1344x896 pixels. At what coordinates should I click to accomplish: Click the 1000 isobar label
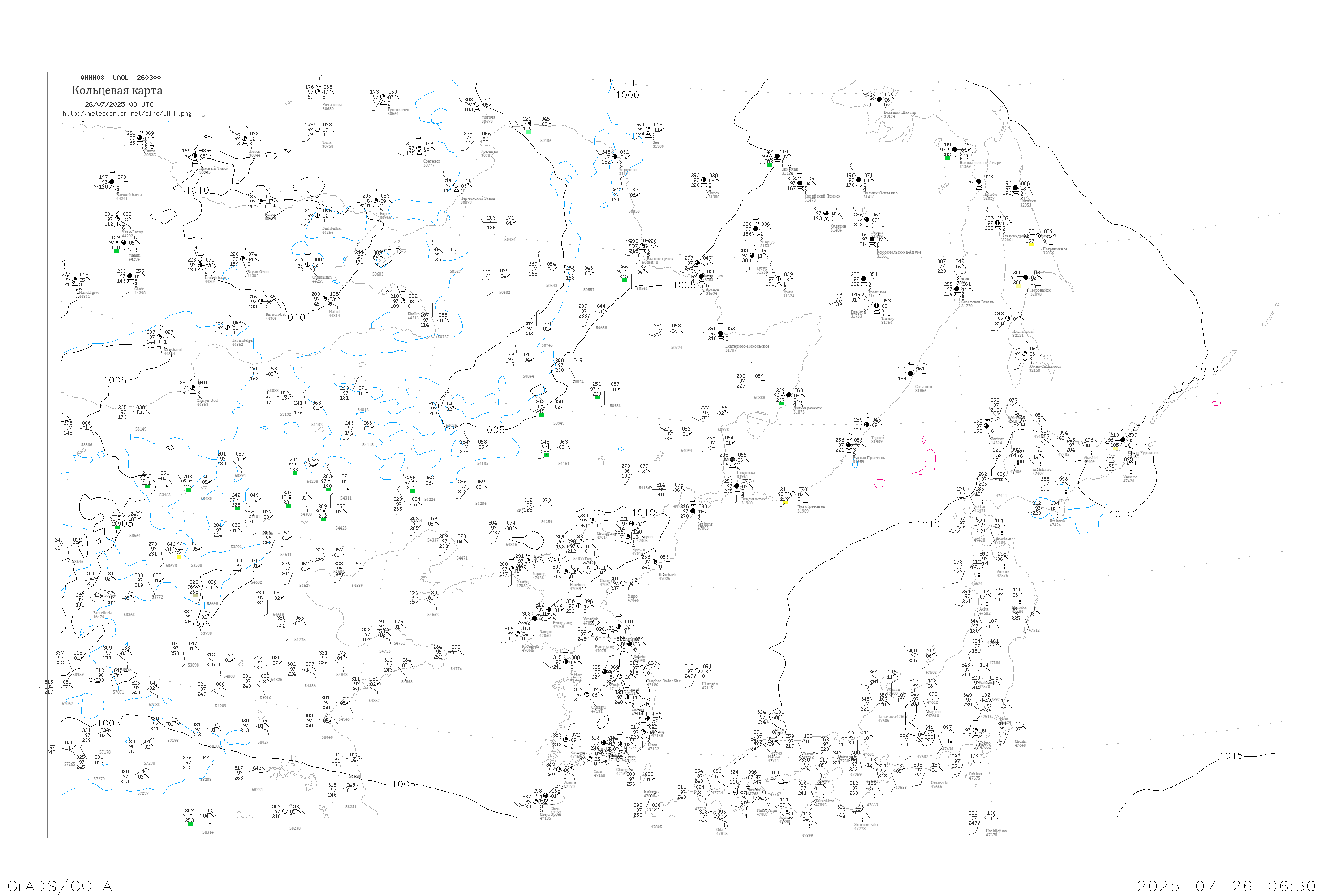[628, 95]
